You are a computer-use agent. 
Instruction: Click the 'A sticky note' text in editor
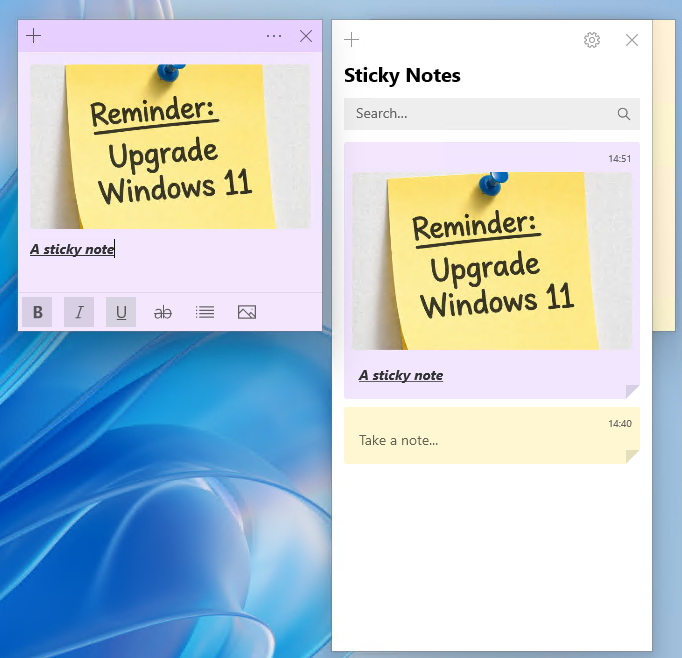coord(72,249)
